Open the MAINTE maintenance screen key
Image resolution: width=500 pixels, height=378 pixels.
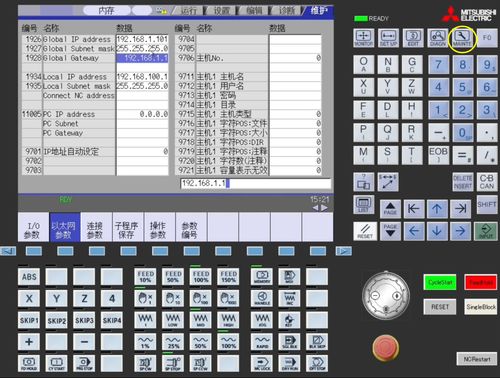pyautogui.click(x=462, y=38)
